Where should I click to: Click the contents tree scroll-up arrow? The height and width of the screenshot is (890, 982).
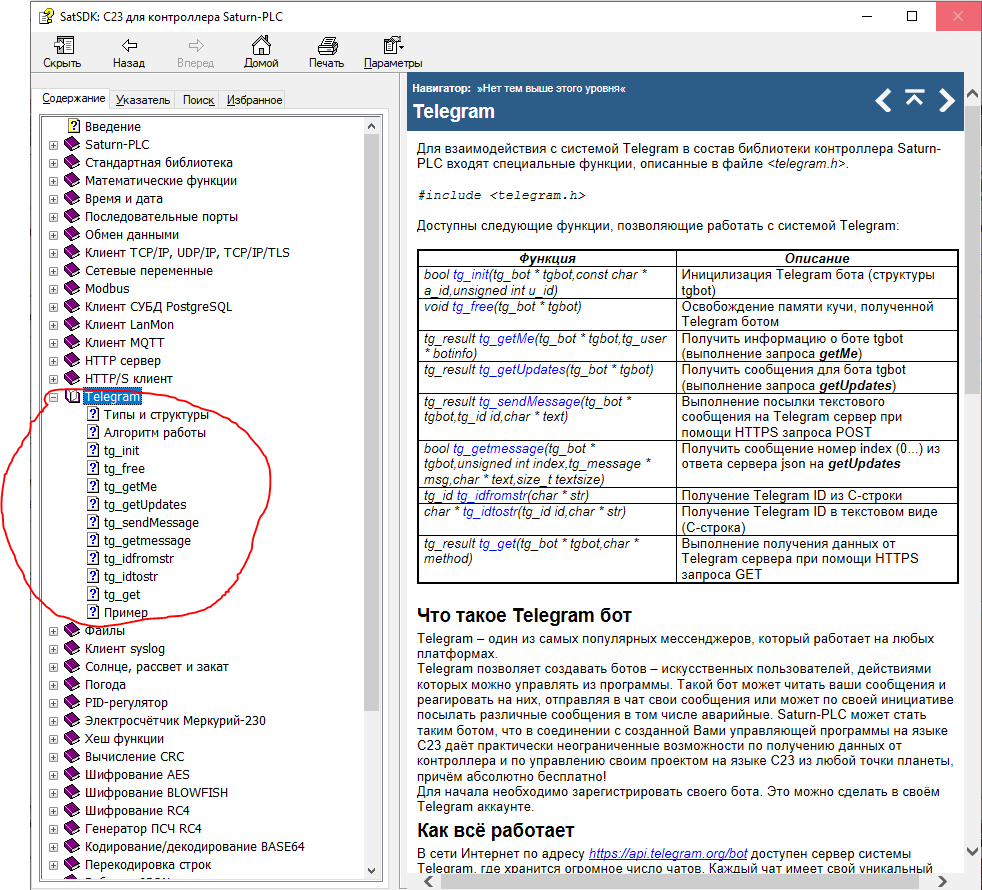tap(371, 126)
